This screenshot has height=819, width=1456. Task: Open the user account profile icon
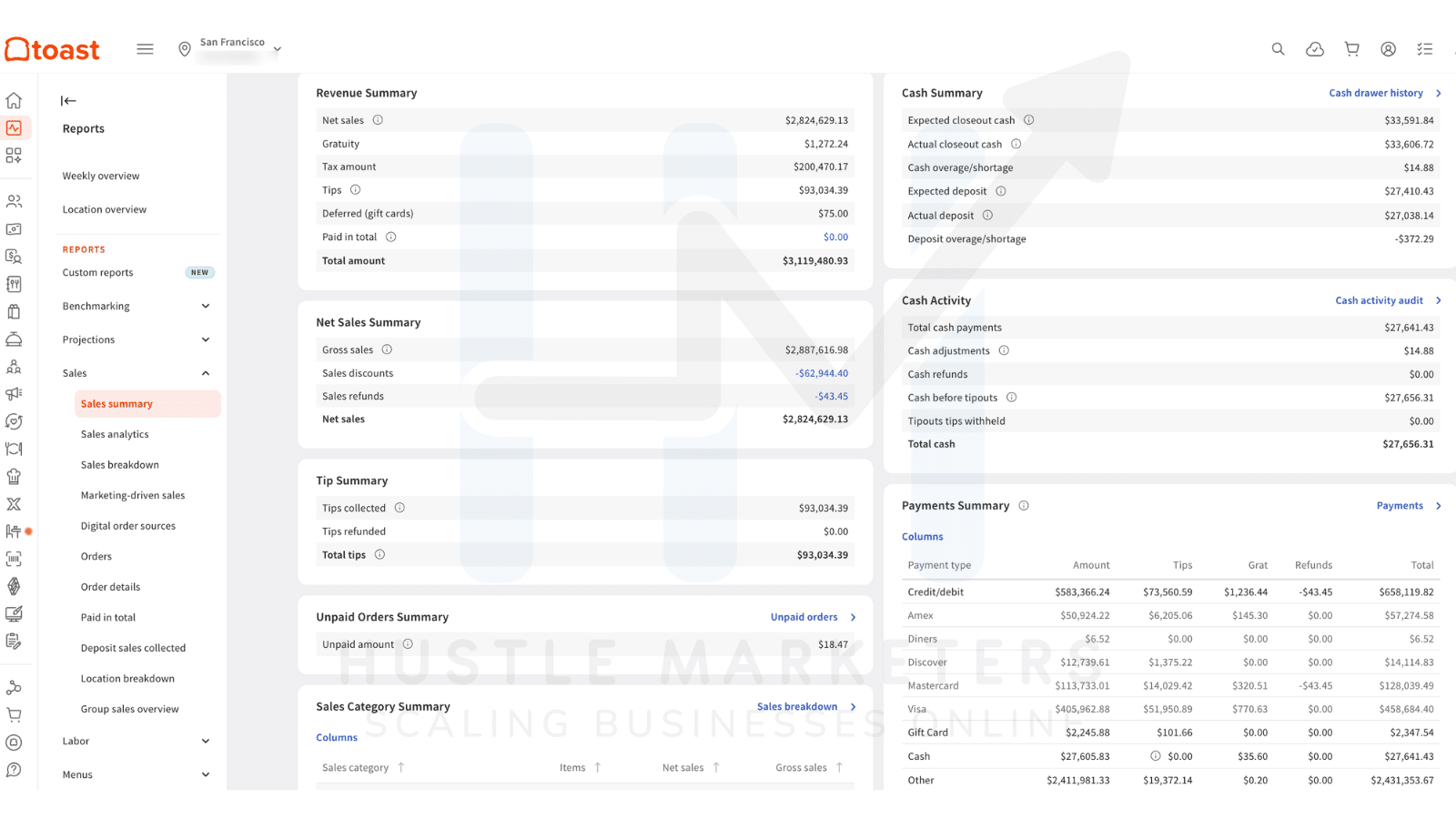1388,49
